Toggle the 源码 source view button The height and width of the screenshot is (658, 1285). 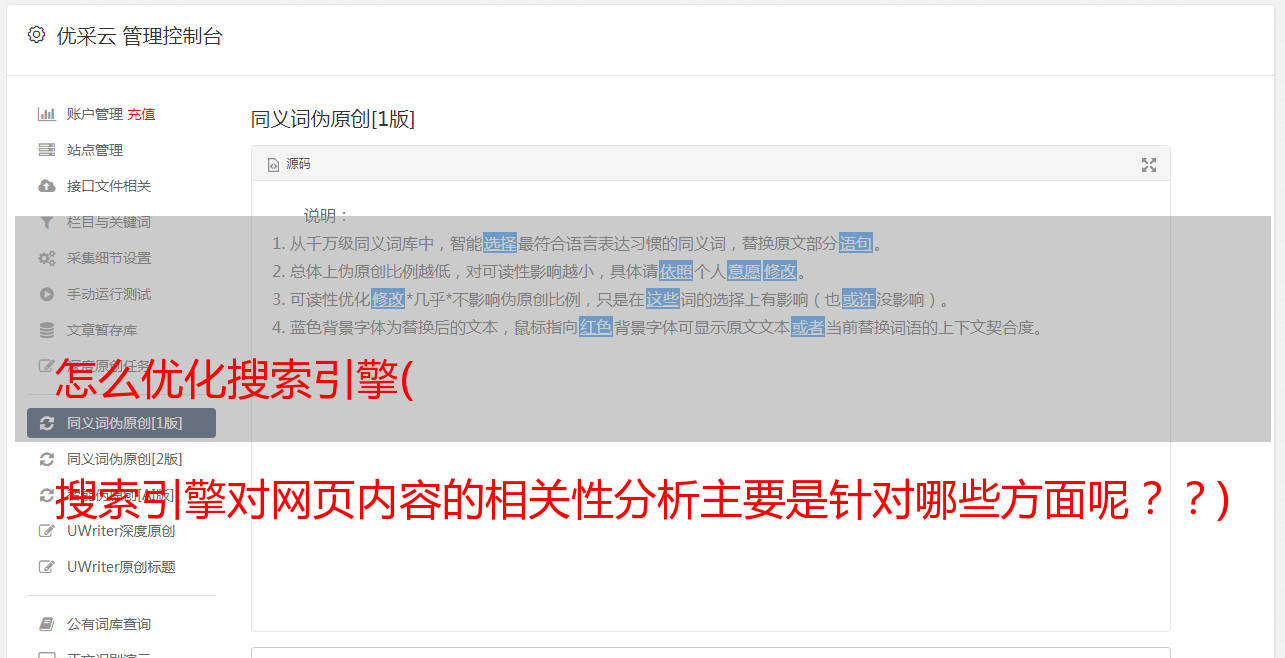289,164
